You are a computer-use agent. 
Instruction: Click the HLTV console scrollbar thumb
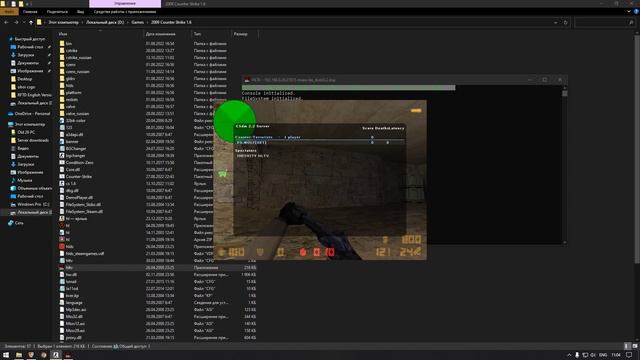[x=564, y=93]
